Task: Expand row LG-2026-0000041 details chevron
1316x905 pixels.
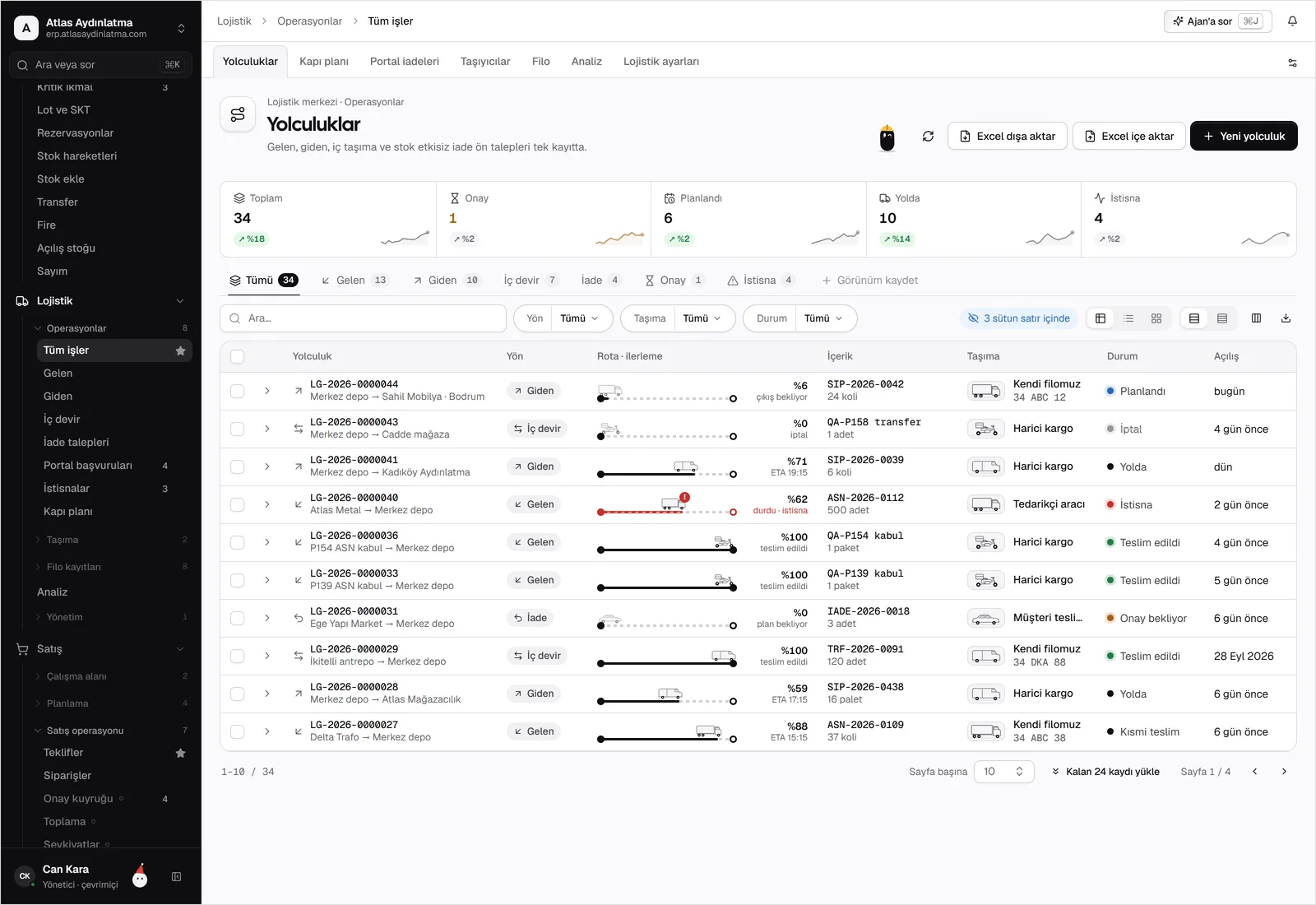Action: pos(267,466)
